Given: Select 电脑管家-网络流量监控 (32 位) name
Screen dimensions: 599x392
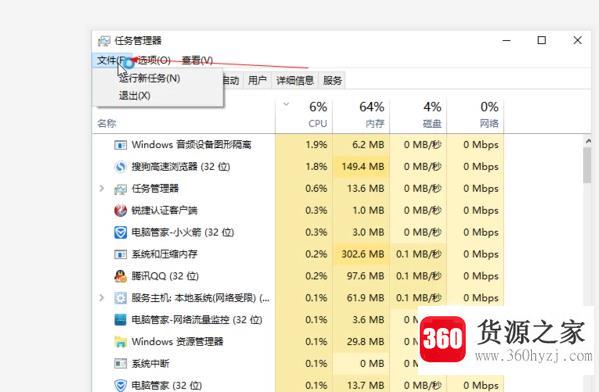Looking at the screenshot, I should tap(197, 319).
